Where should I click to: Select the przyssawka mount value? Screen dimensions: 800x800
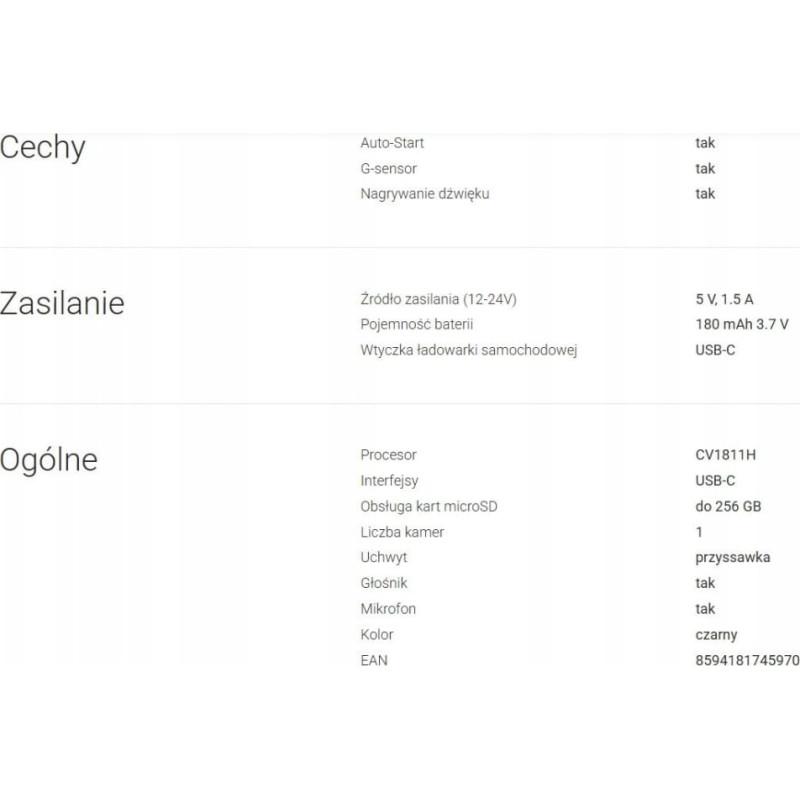(732, 558)
